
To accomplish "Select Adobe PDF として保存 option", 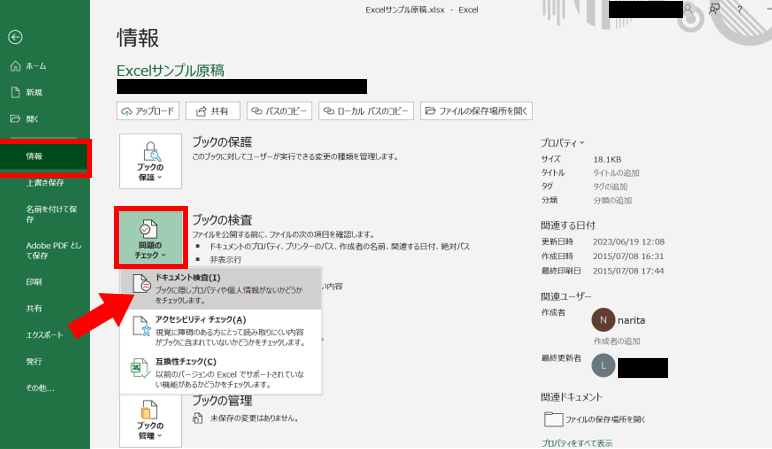I will point(53,250).
